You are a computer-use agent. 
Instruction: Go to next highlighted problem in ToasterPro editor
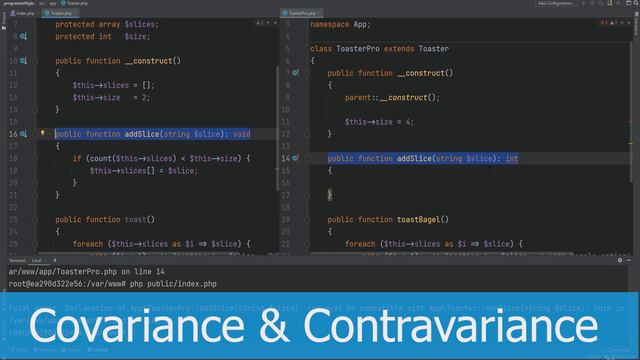629,23
